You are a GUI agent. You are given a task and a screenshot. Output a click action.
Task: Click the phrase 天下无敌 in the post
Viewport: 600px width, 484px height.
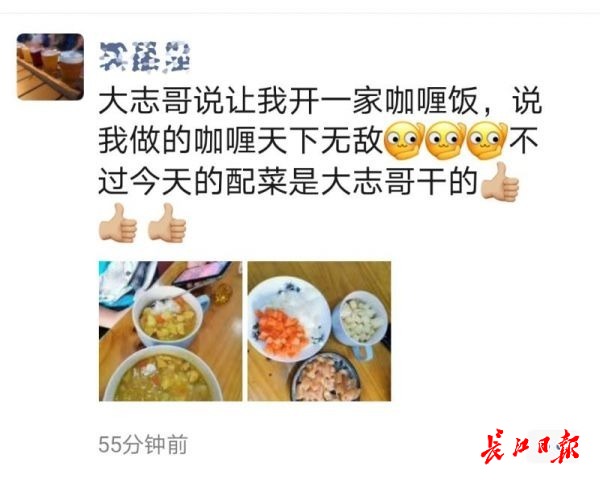click(320, 141)
